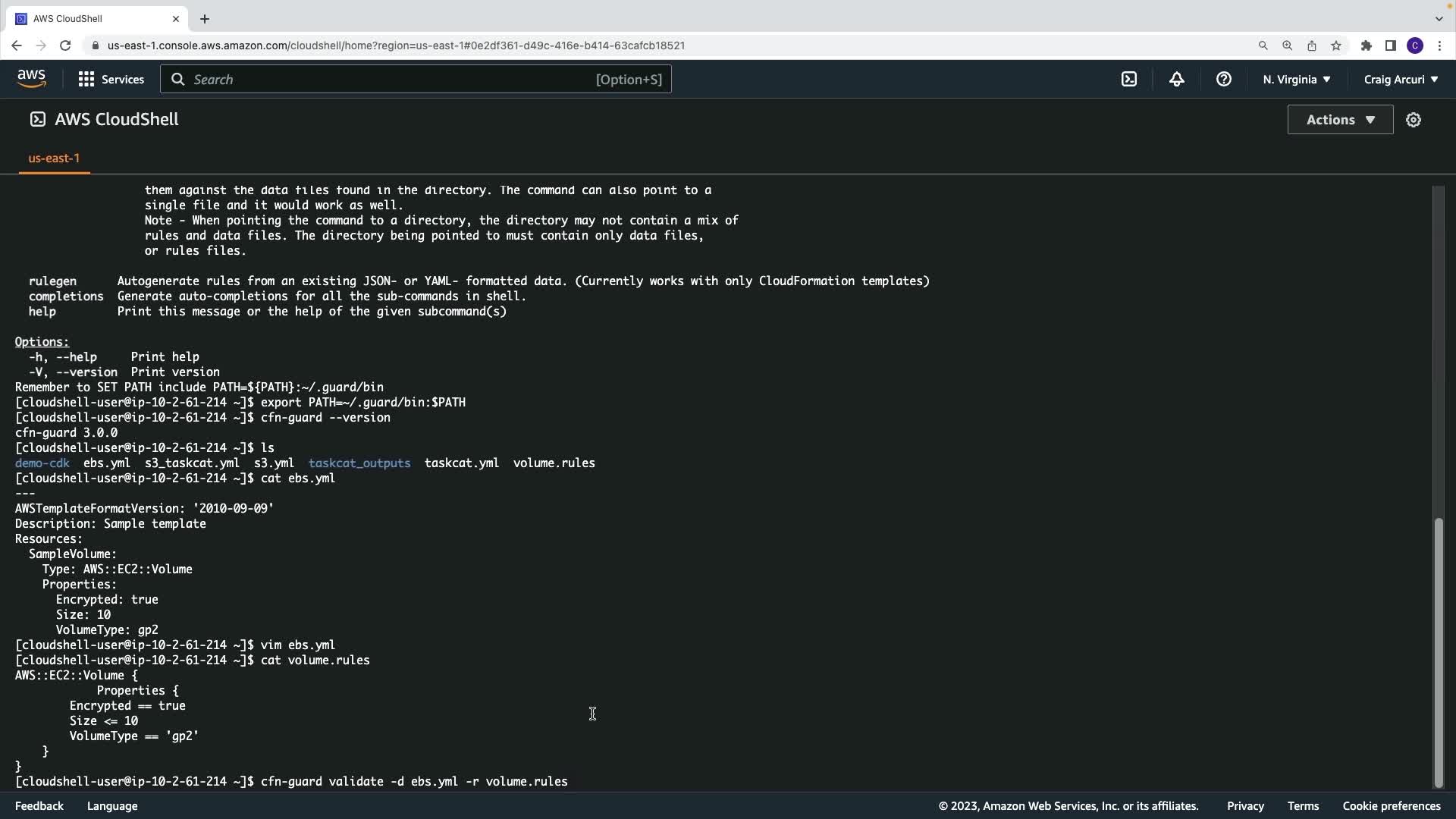This screenshot has width=1456, height=819.
Task: Open the Feedback link in the footer
Action: [x=39, y=806]
